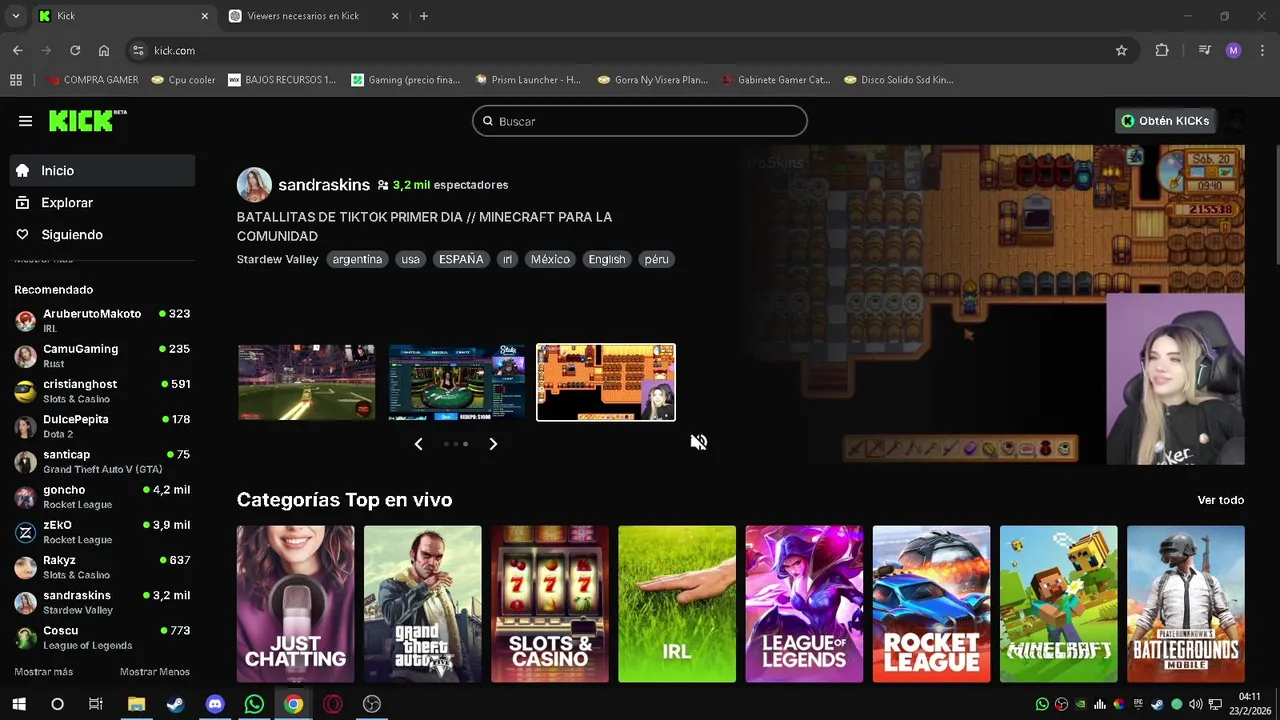
Task: Click the Stardew Valley category link
Action: coord(277,260)
